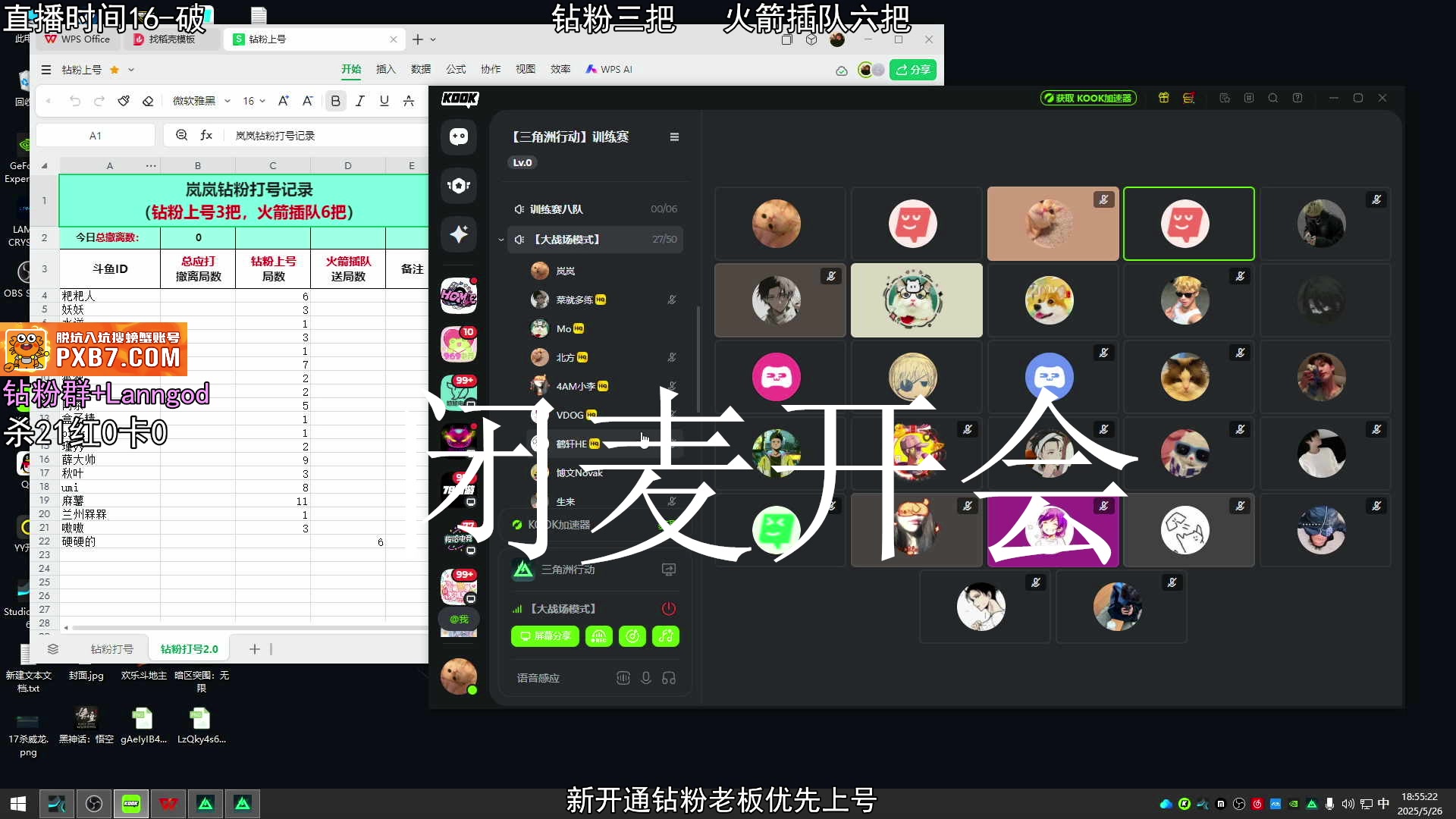
Task: Join the 训练赛八队 voice channel
Action: click(x=595, y=209)
